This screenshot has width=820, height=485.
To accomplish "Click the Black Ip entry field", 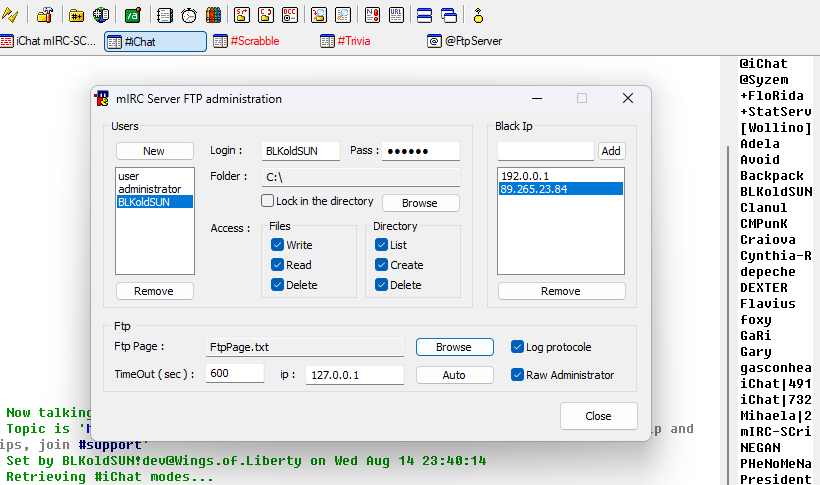I will click(x=545, y=151).
